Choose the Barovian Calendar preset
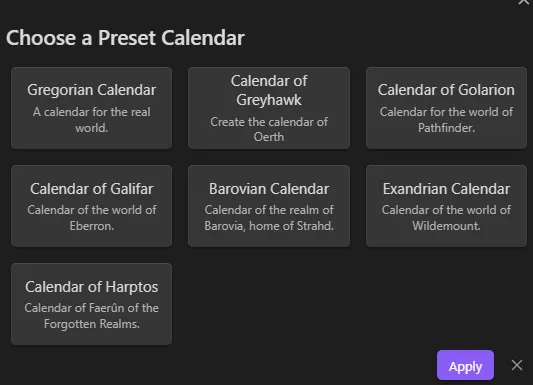This screenshot has width=533, height=385. (x=269, y=206)
